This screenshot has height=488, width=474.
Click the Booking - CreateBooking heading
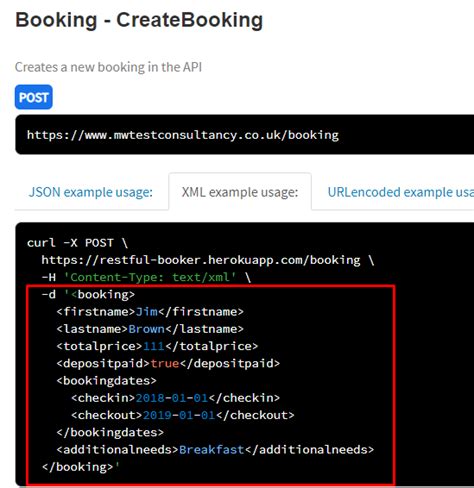[139, 20]
